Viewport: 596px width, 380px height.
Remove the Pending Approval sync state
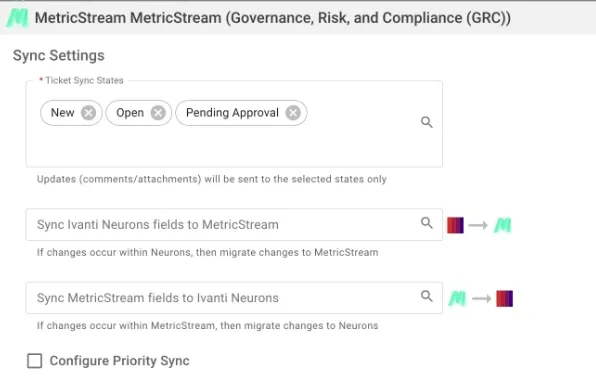[293, 113]
